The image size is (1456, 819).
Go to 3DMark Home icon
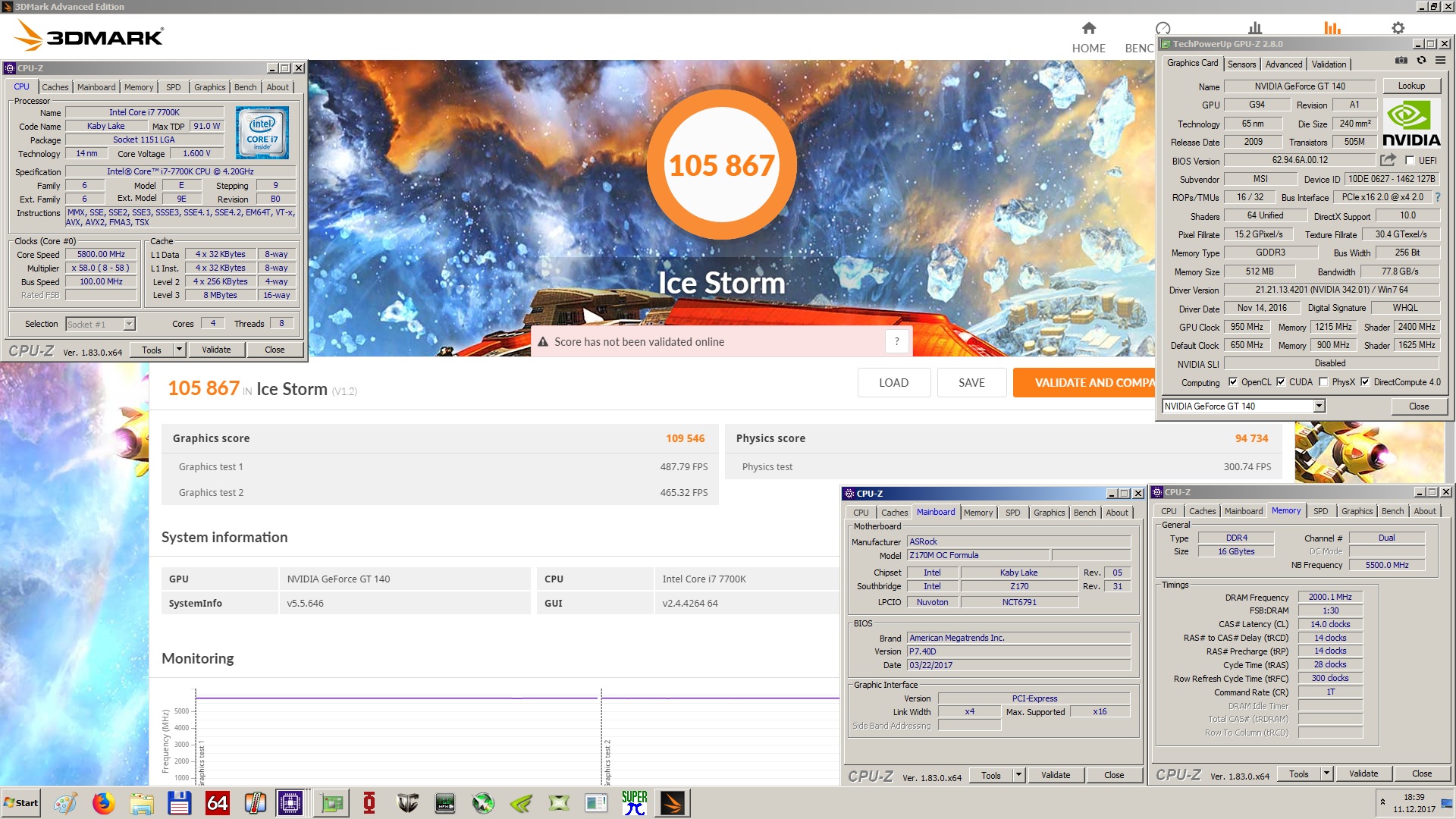click(x=1089, y=29)
